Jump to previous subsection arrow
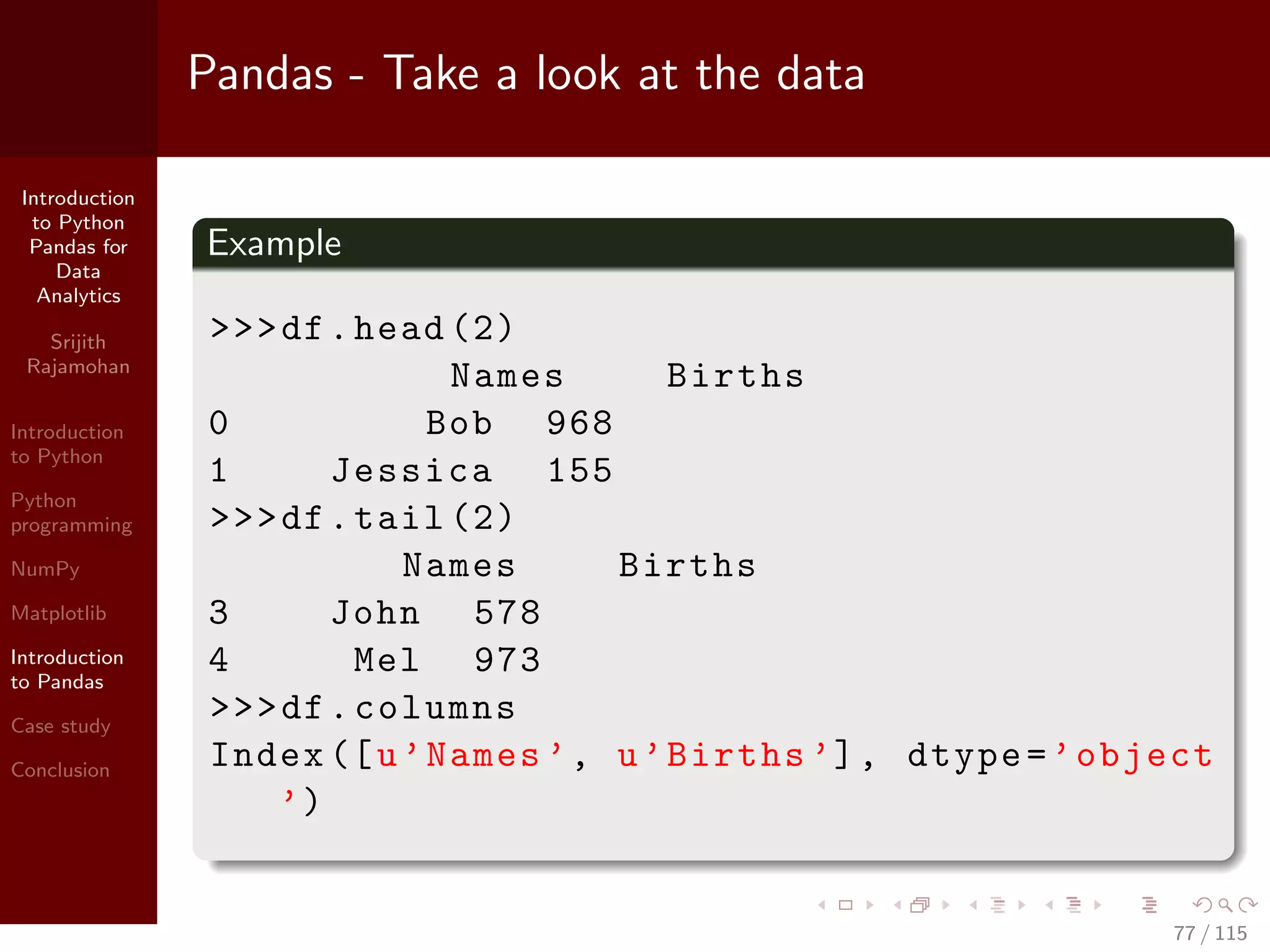Image resolution: width=1270 pixels, height=952 pixels. coord(974,906)
